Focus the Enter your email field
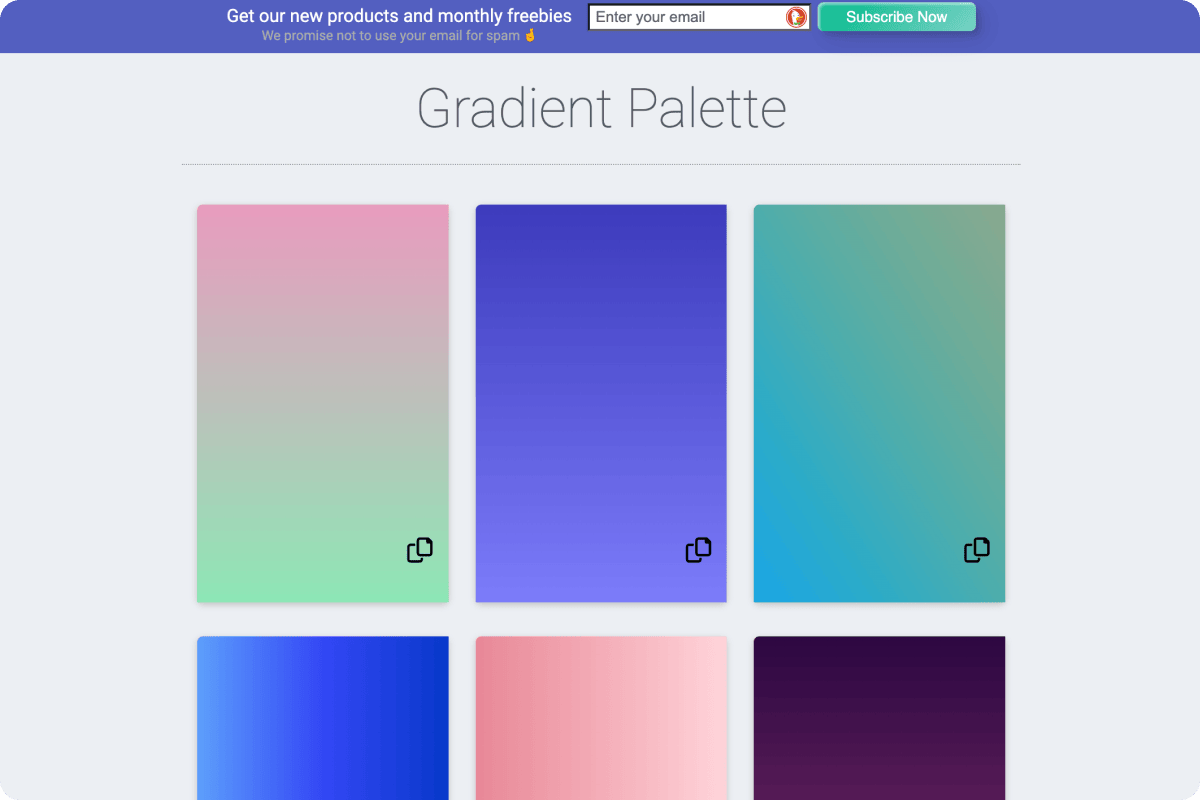 [699, 17]
